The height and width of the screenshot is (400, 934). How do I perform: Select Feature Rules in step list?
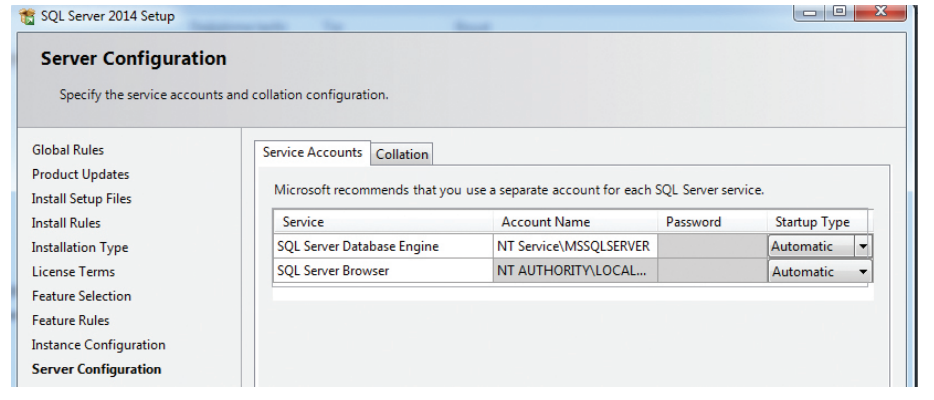click(x=70, y=320)
